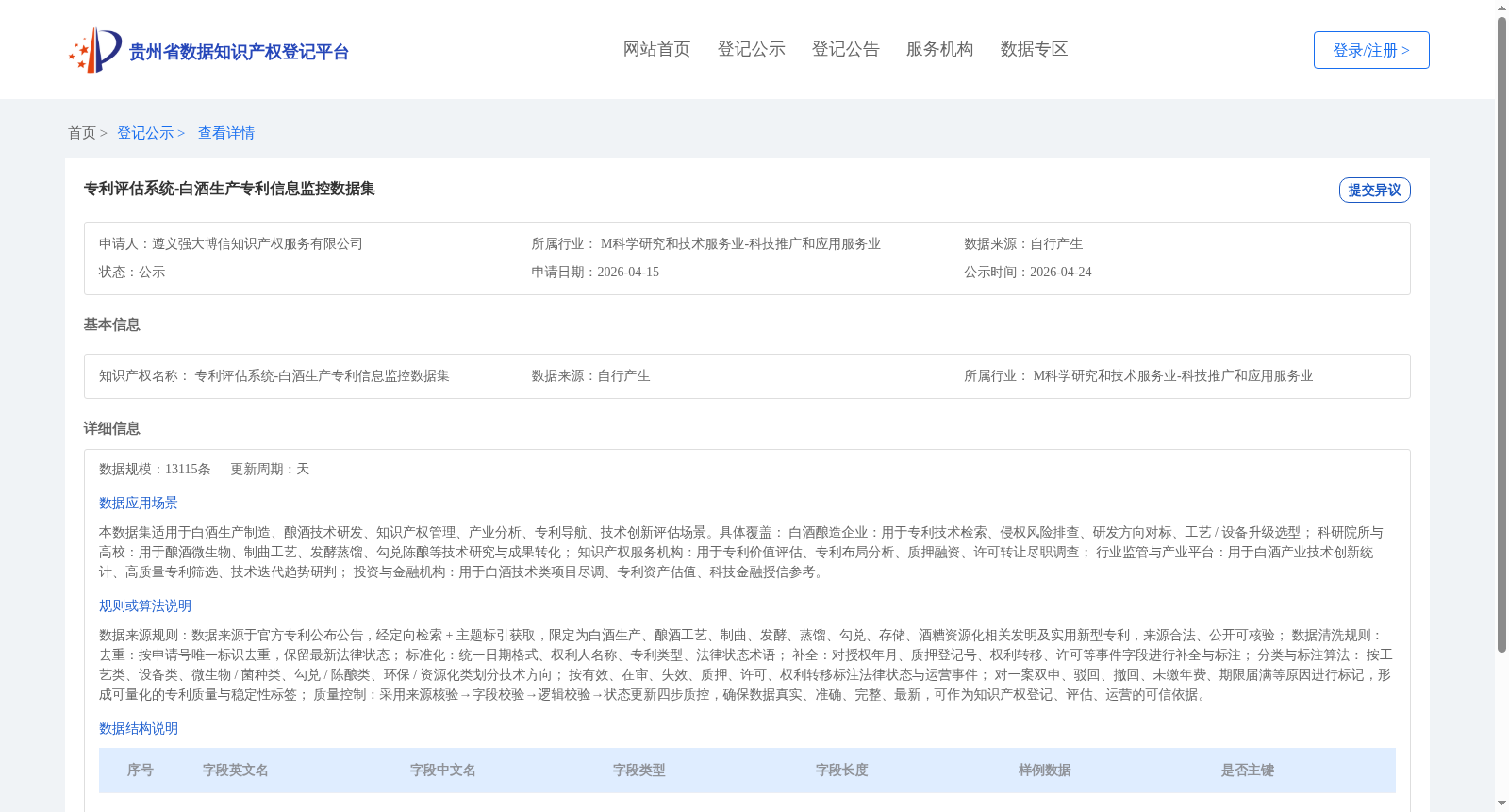Viewport: 1509px width, 812px height.
Task: Click the 字段类型 column header
Action: [639, 770]
